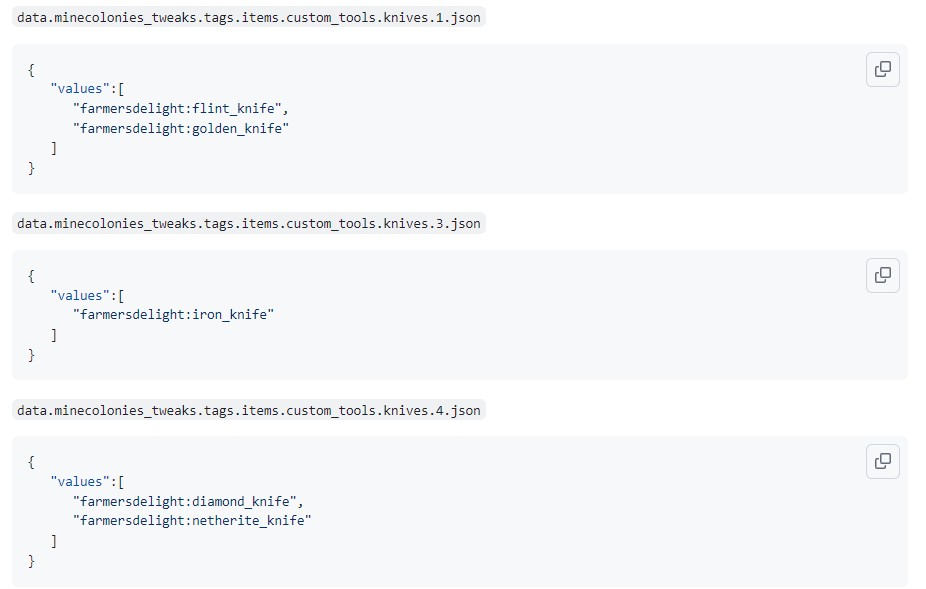Click the "farmersdelight:golden_knife" string
926x589 pixels.
(180, 128)
